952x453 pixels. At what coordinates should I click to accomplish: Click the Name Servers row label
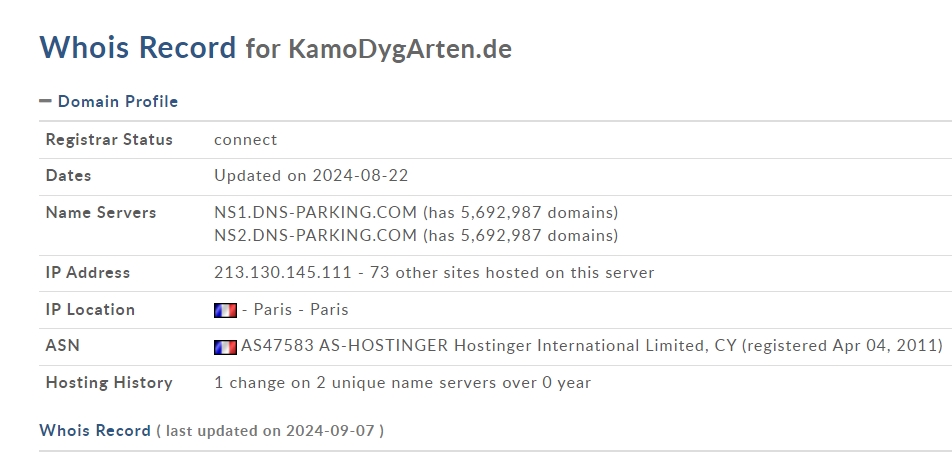(101, 213)
